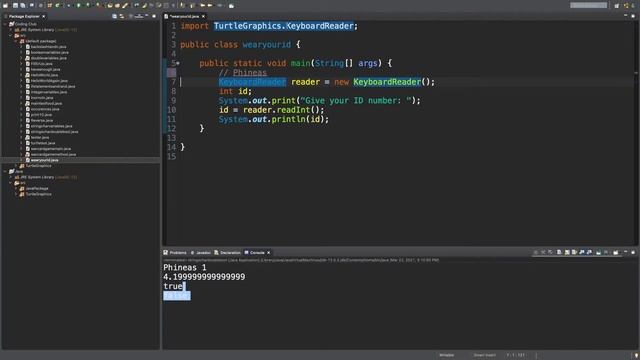Select doublevariables.java in Package Explorer
Viewport: 640px width, 360px height.
49,58
